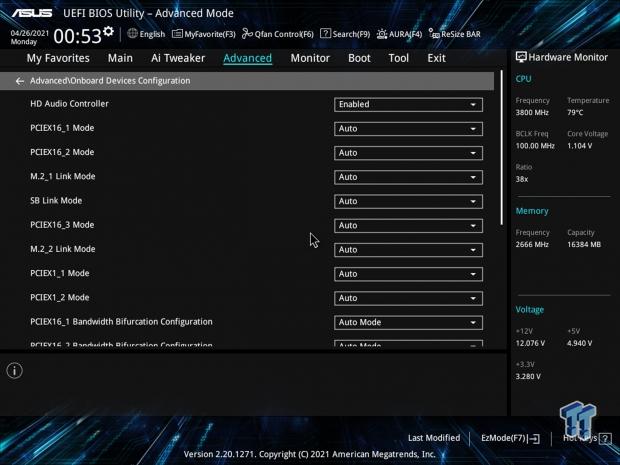Click the 04/26/2021 date

pos(30,33)
